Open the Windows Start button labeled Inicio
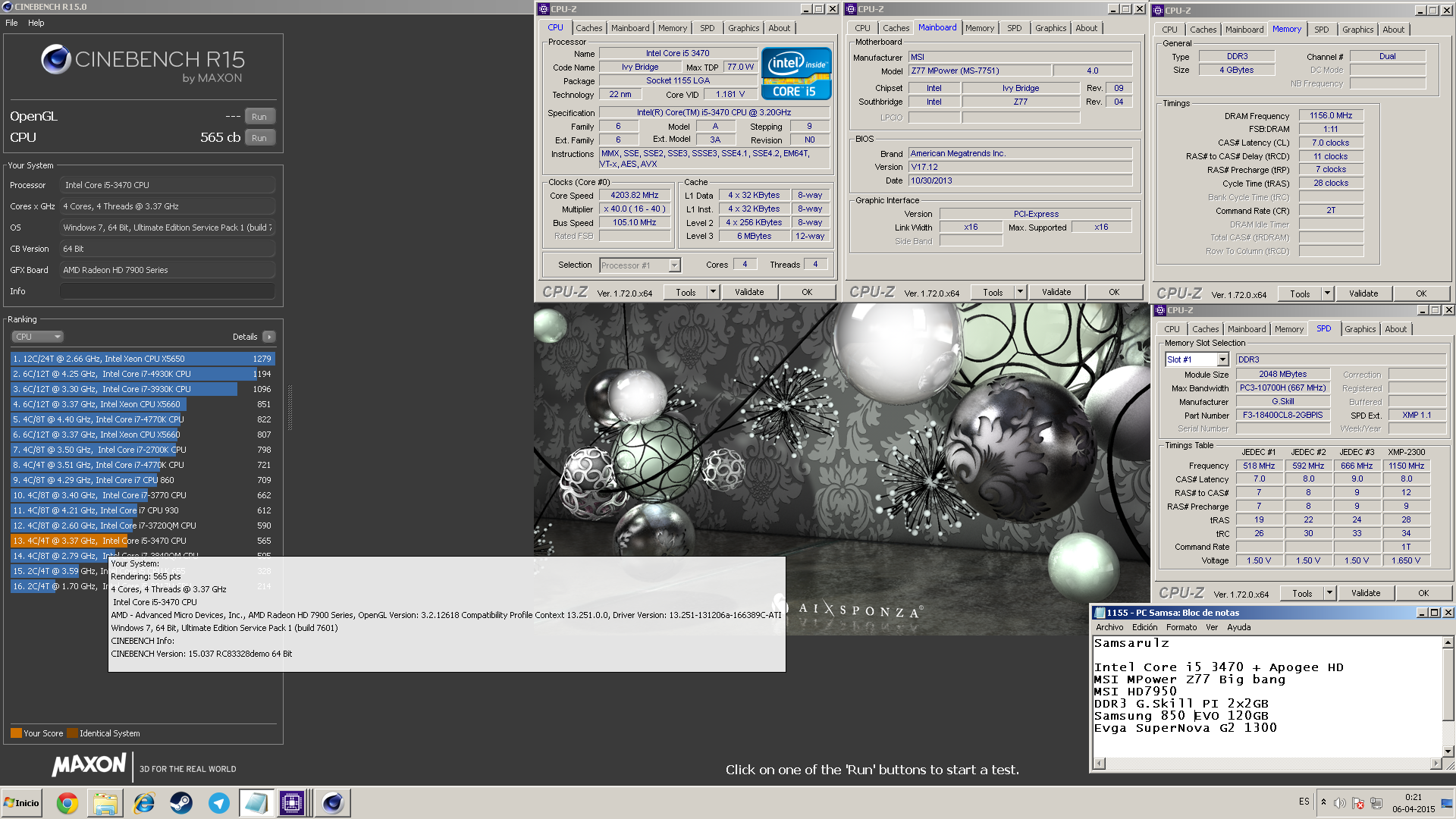The width and height of the screenshot is (1456, 819). pos(21,803)
